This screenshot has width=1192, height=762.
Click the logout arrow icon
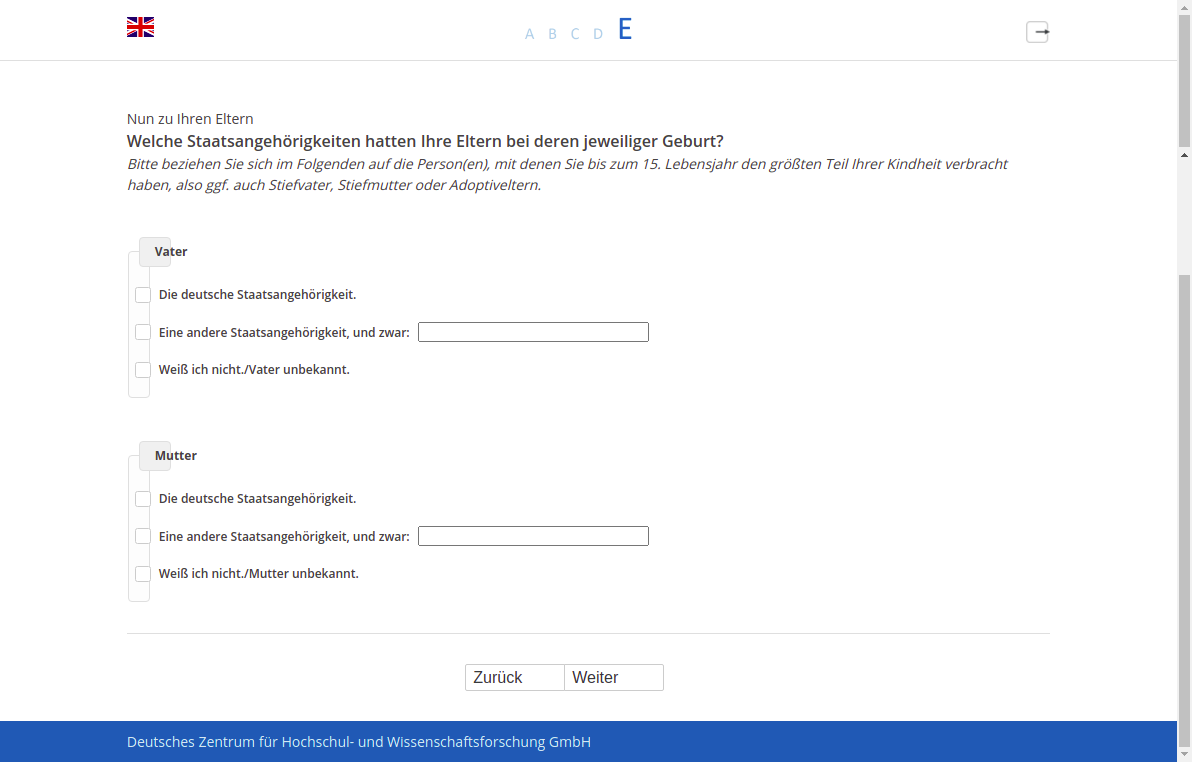(x=1038, y=32)
